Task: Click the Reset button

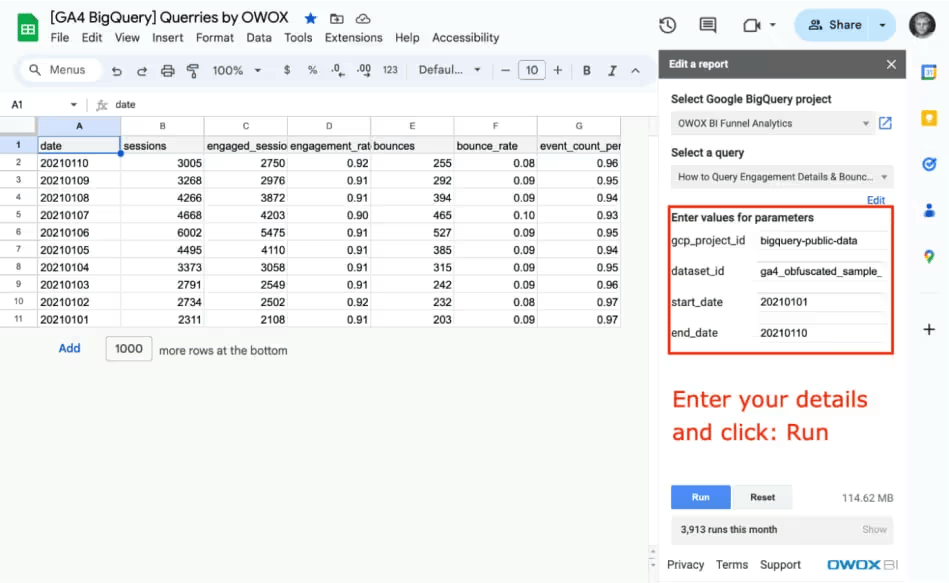Action: tap(762, 497)
